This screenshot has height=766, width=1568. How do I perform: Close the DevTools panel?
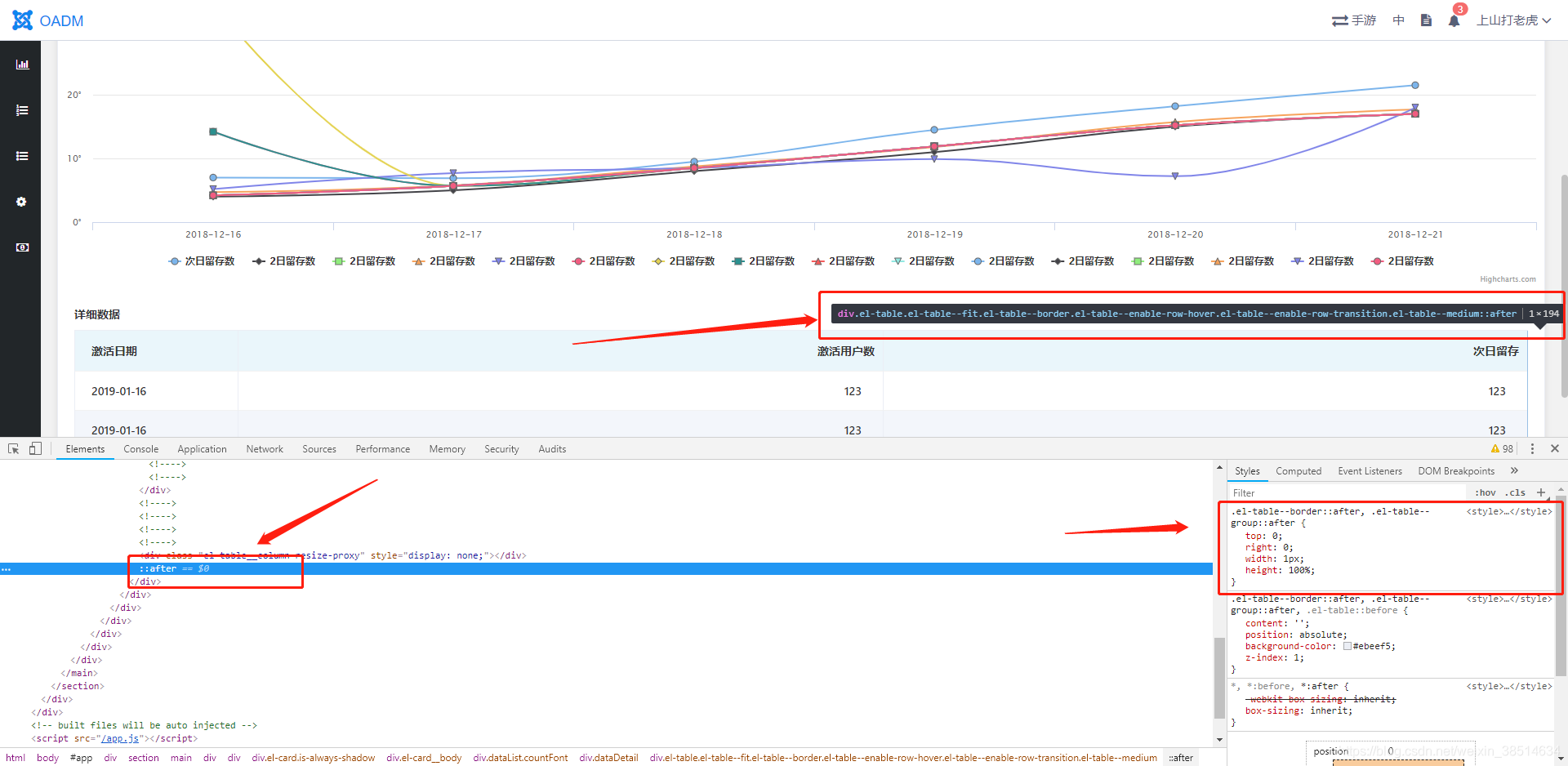point(1555,448)
